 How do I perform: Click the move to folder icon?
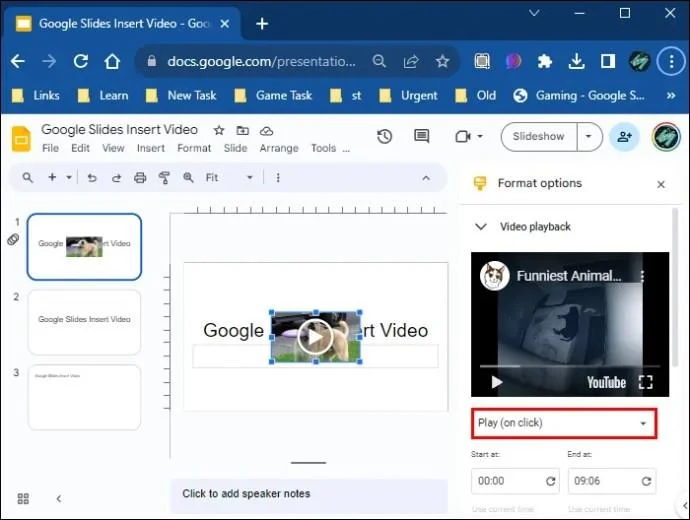(242, 130)
